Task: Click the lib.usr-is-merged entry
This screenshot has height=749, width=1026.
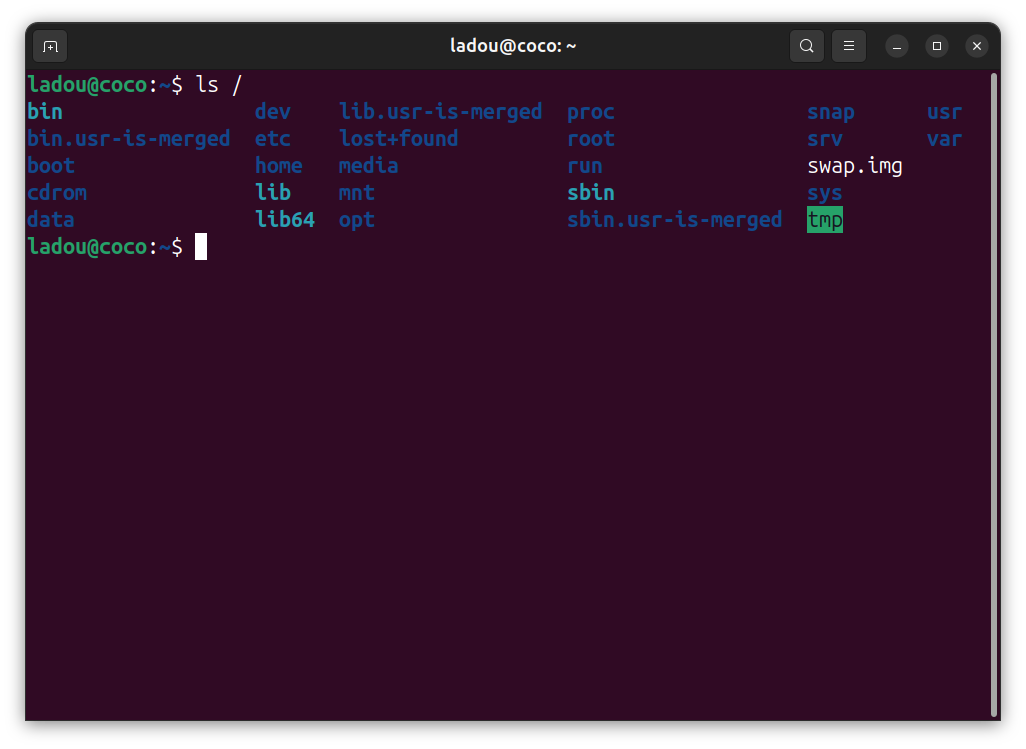Action: click(440, 112)
